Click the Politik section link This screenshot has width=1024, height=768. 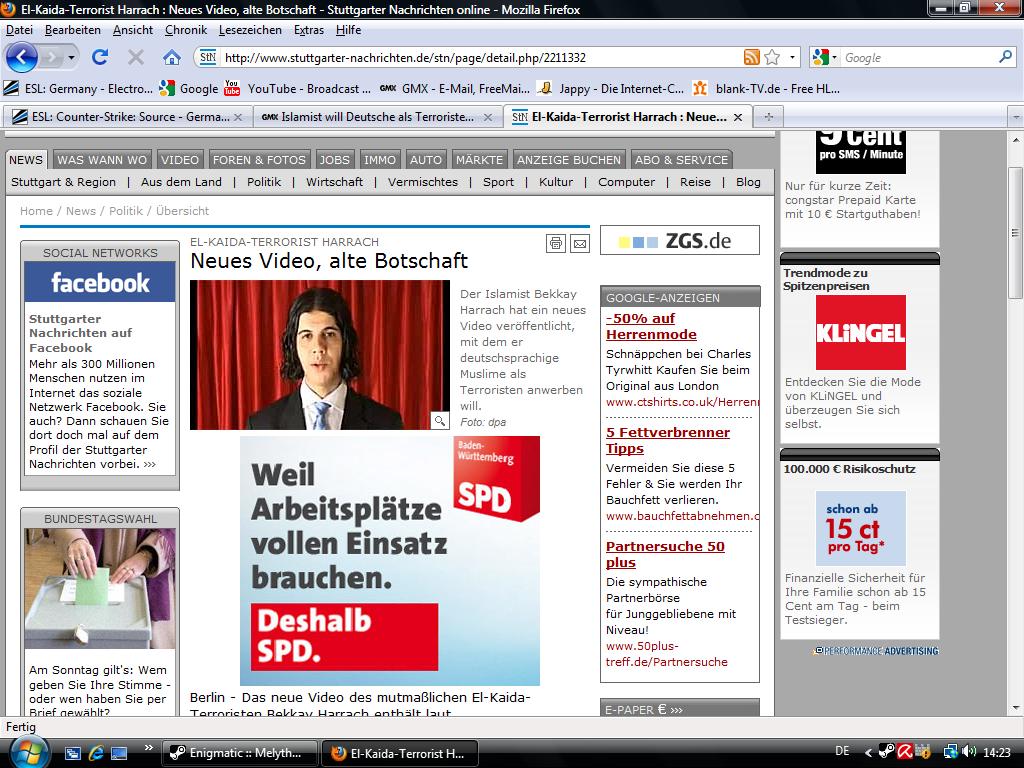coord(264,182)
